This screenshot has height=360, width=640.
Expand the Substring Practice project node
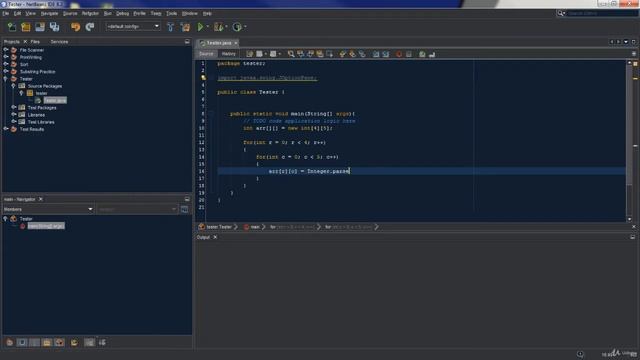(x=6, y=71)
